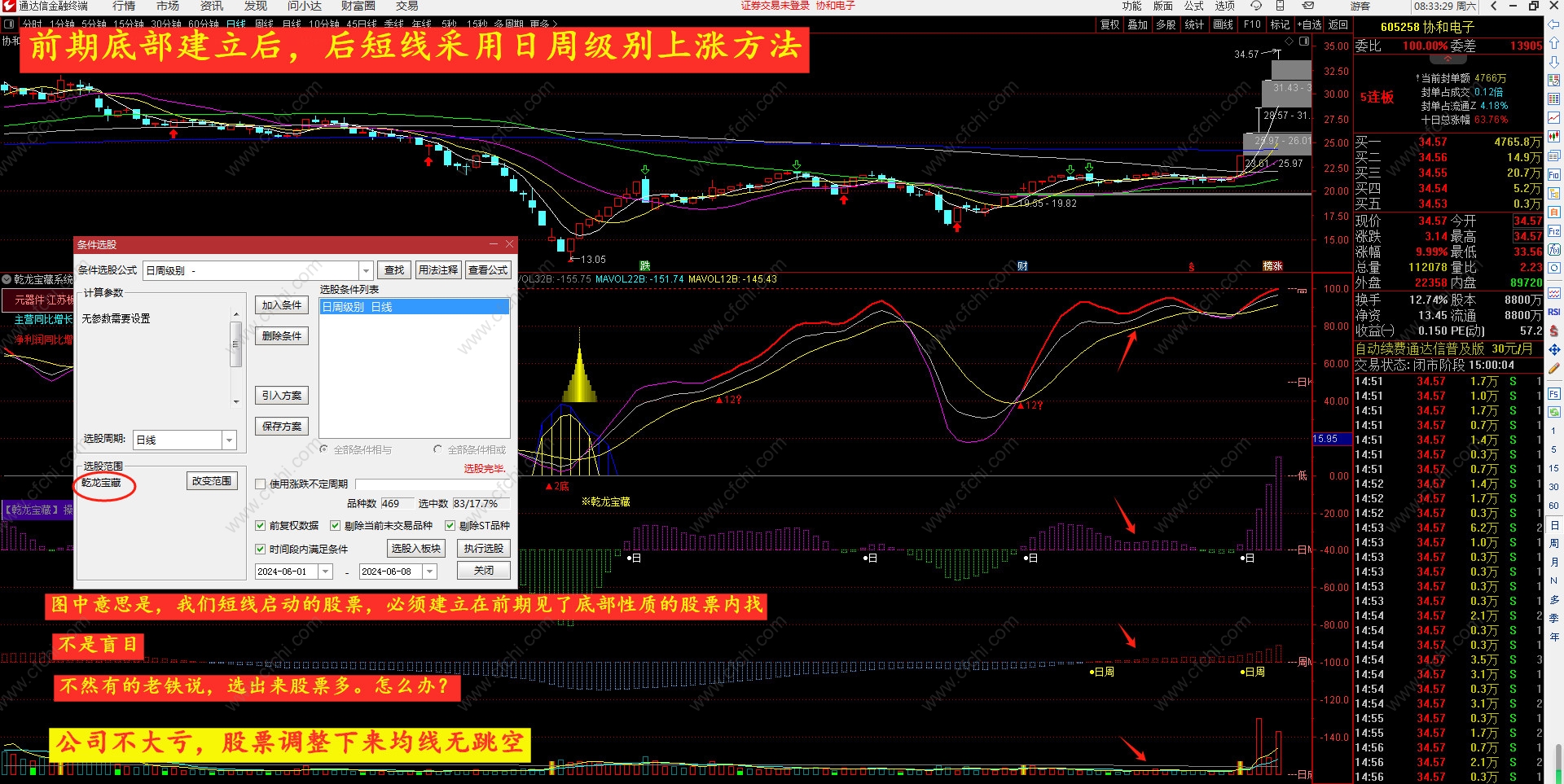Click the 引入方案 button
This screenshot has height=784, width=1564.
coord(282,396)
